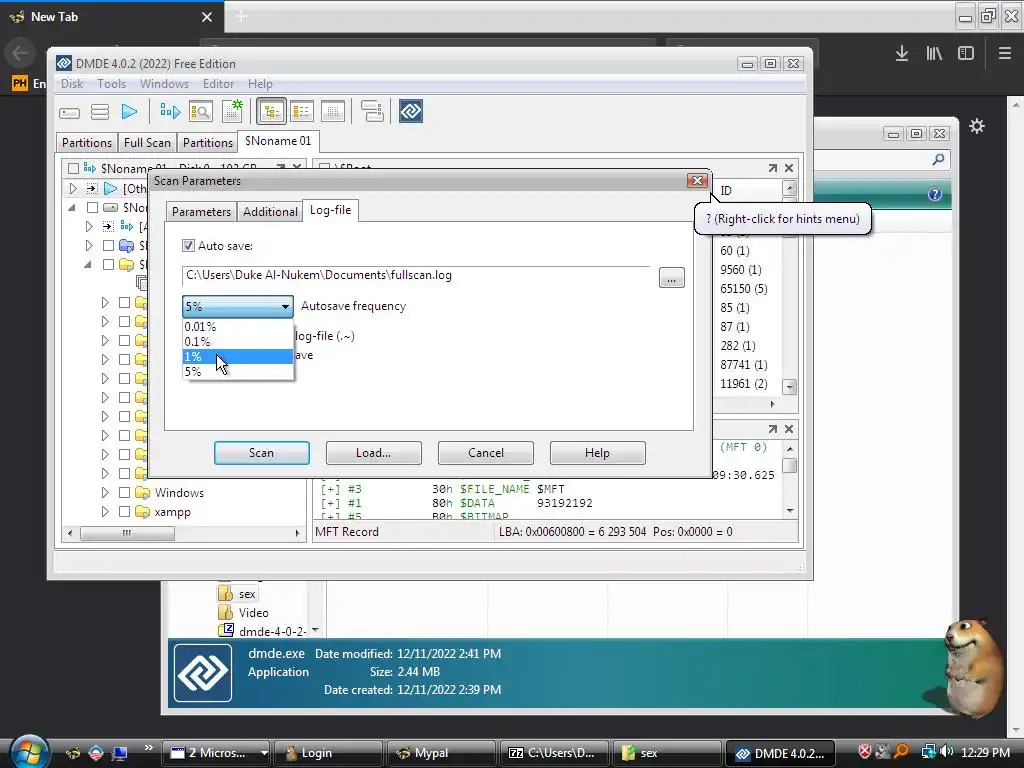This screenshot has height=768, width=1024.
Task: Expand the [Oth... tree node
Action: [72, 189]
